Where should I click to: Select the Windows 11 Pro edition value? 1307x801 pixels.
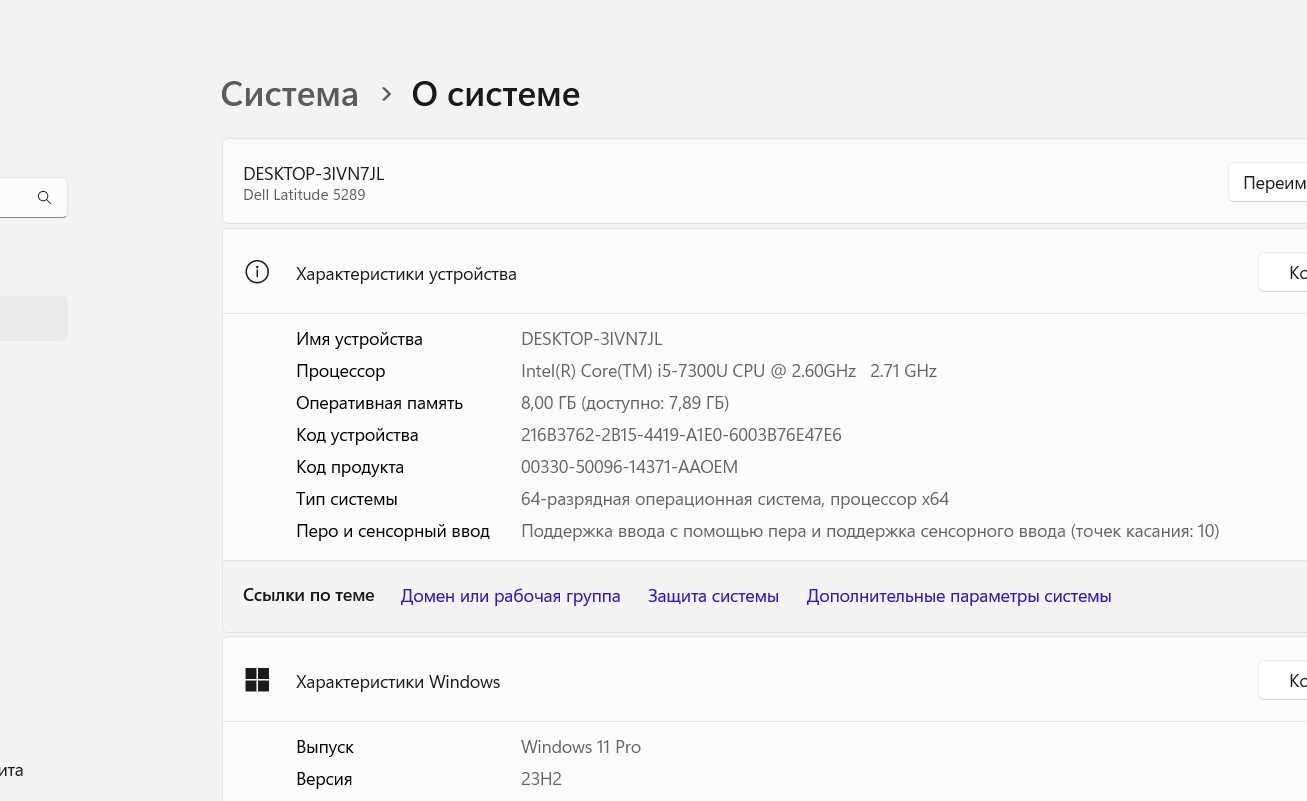[x=581, y=747]
